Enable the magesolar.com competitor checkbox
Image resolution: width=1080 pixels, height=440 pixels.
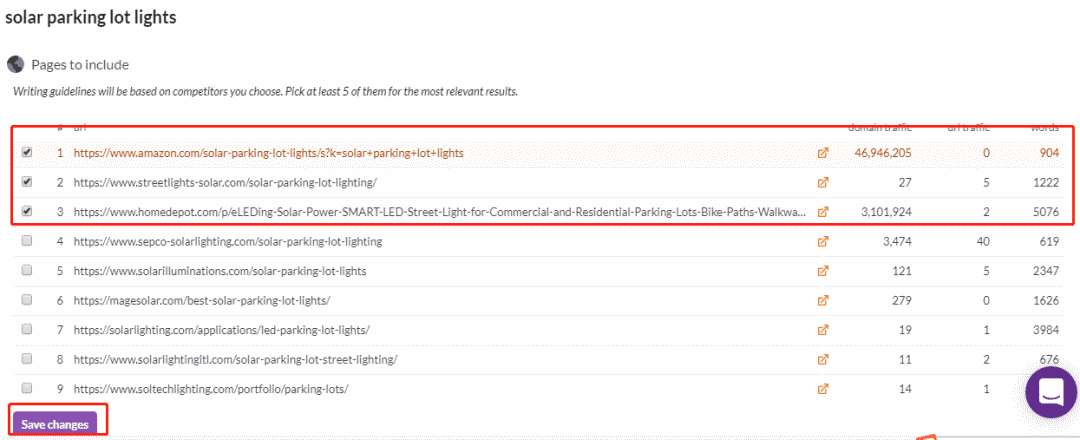tap(27, 300)
